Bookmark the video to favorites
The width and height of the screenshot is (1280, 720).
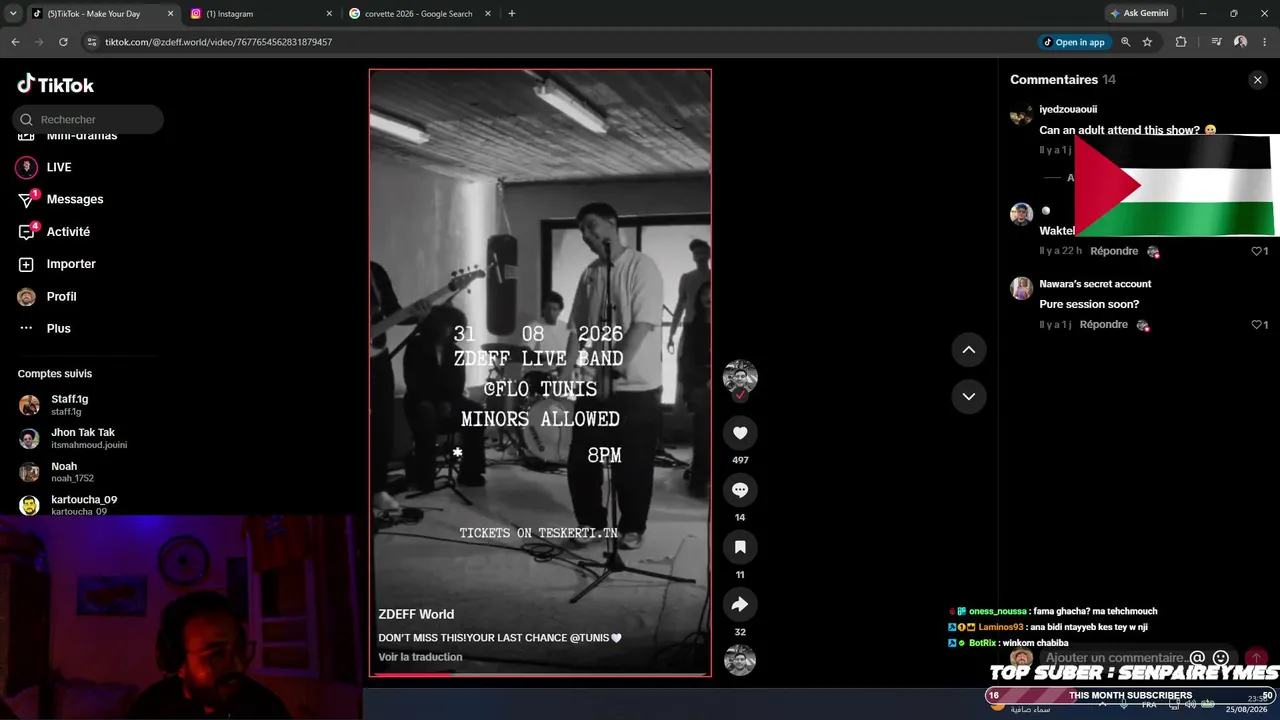point(740,547)
